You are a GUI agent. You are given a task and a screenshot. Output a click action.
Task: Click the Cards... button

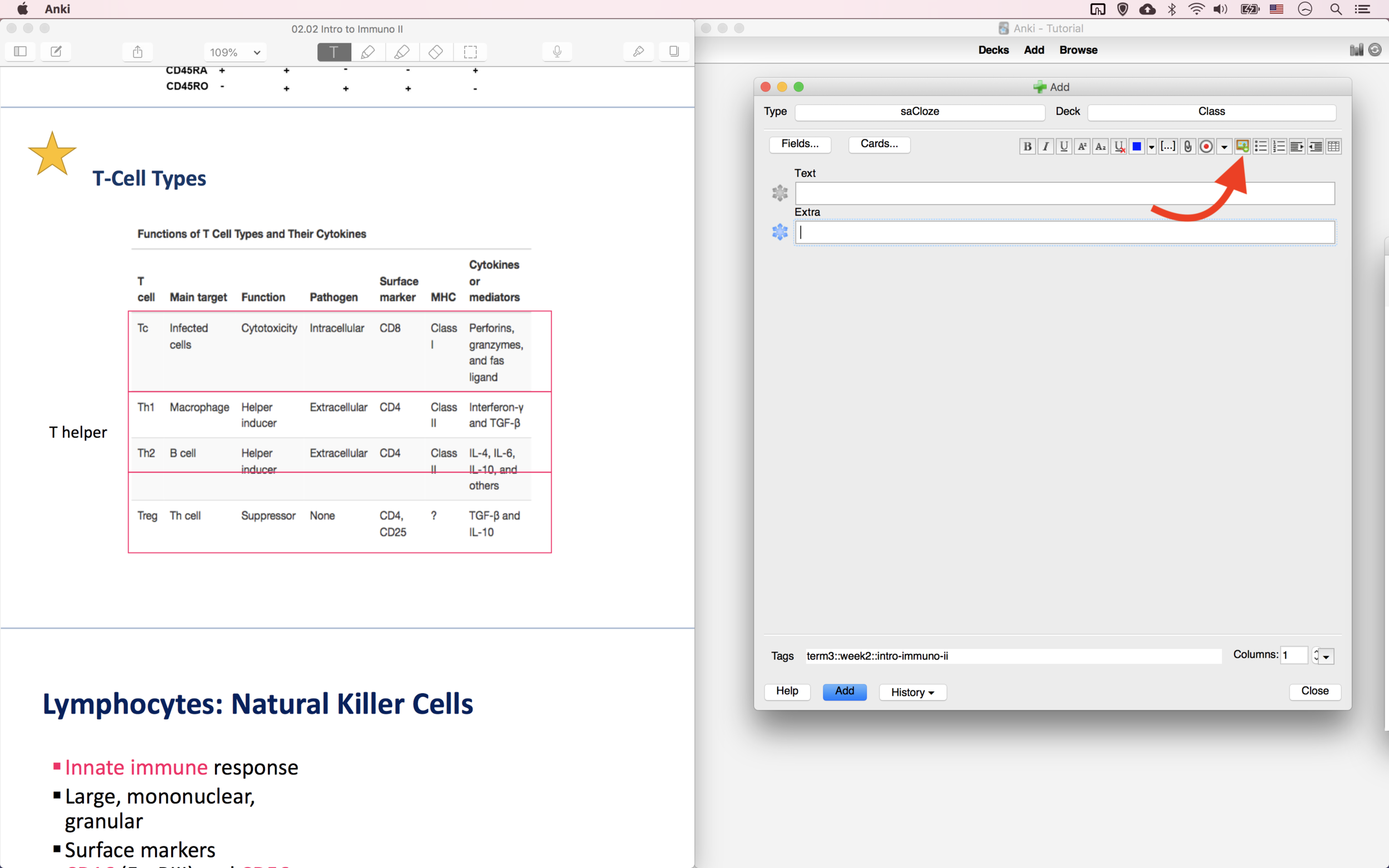pos(879,143)
